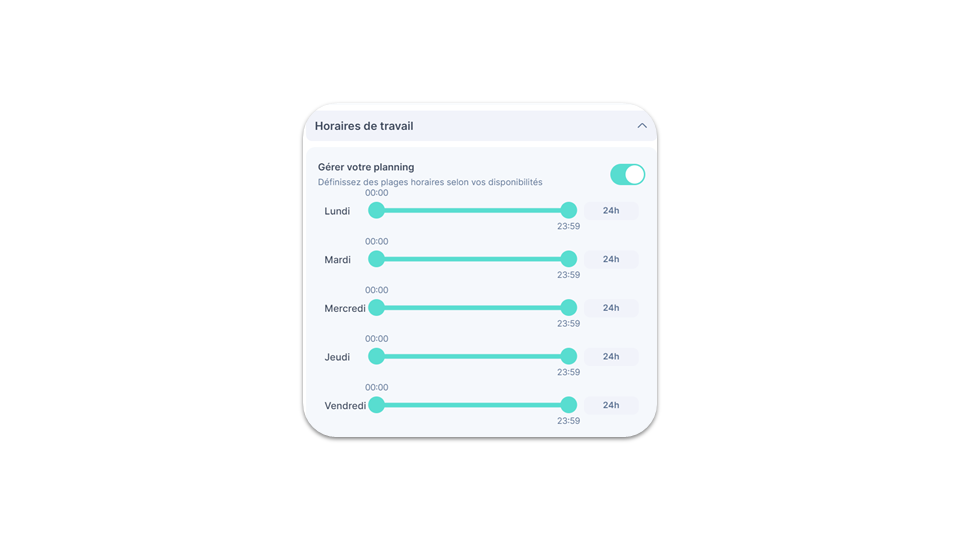Click the Gérer votre planning label
960x540 pixels.
click(366, 167)
